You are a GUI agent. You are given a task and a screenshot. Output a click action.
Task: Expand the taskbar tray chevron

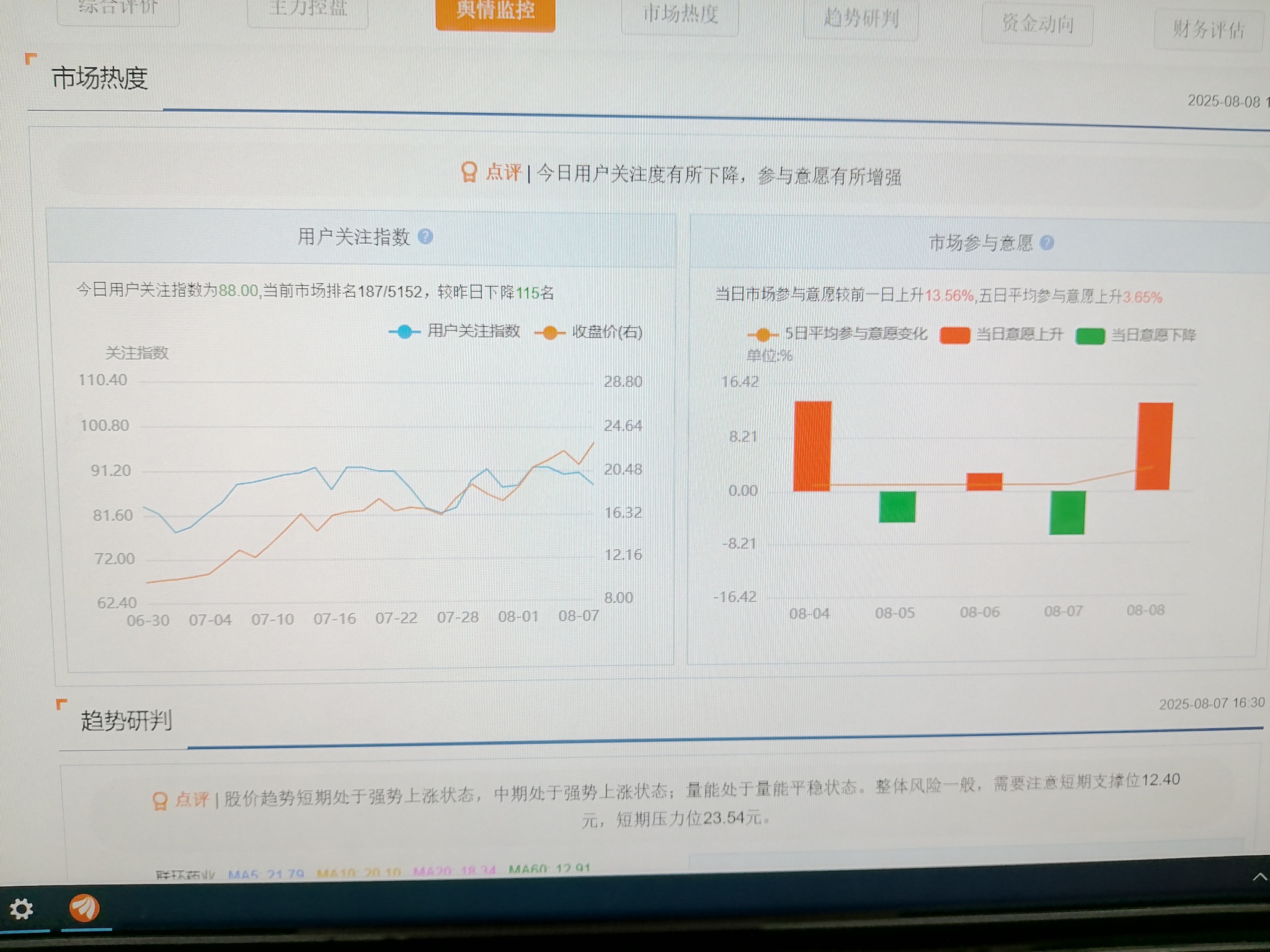pos(1259,876)
